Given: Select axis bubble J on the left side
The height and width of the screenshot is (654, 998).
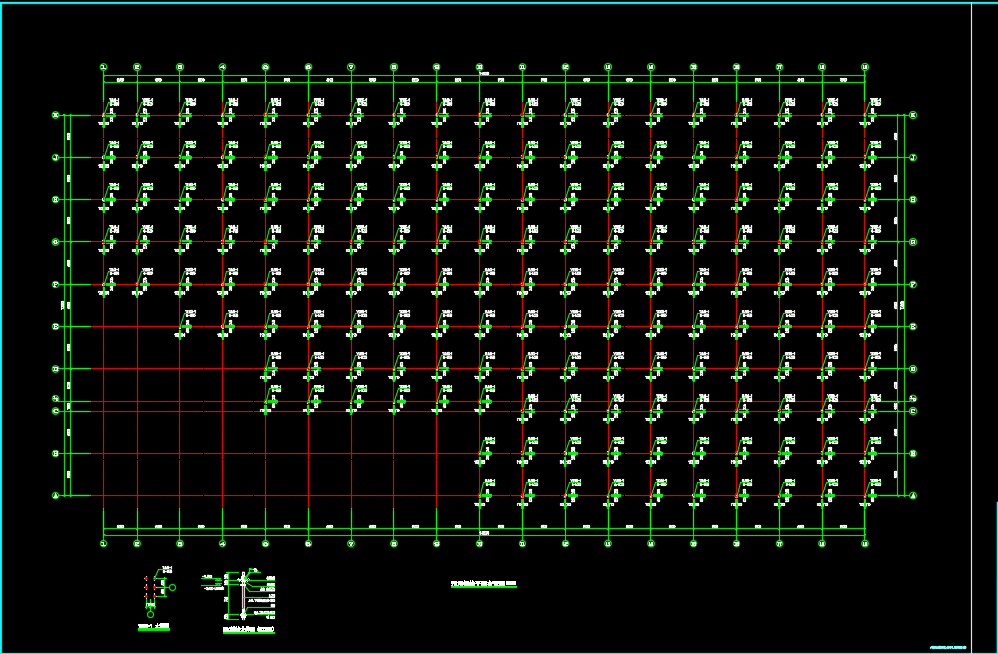Looking at the screenshot, I should 55,157.
